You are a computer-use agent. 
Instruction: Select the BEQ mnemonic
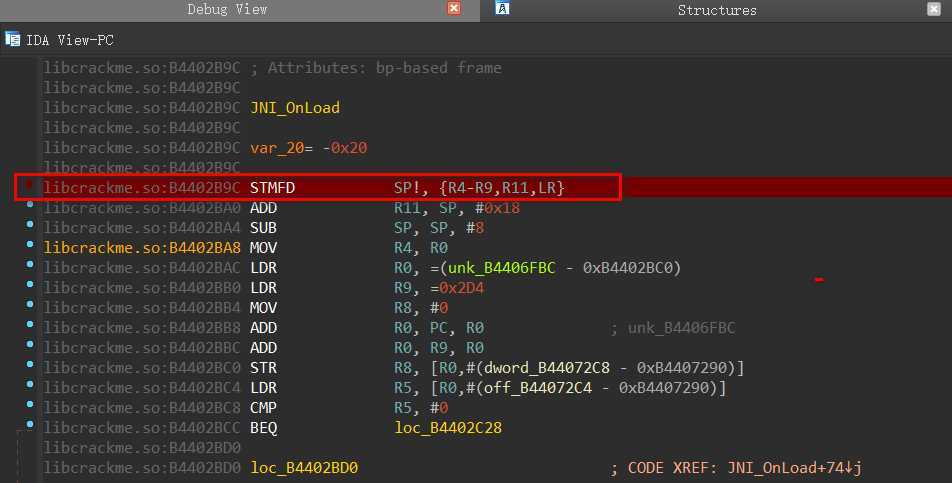(x=264, y=428)
